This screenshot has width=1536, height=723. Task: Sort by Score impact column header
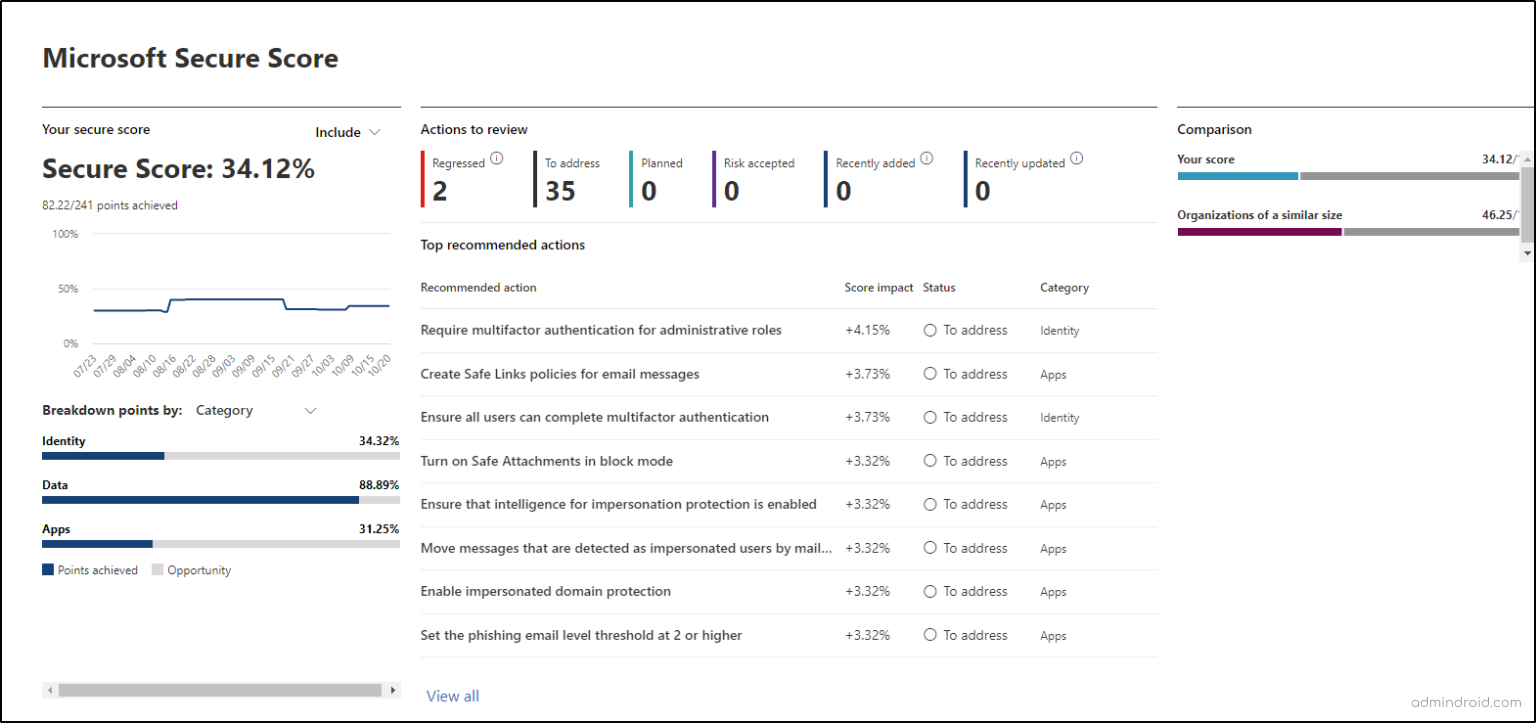[878, 288]
